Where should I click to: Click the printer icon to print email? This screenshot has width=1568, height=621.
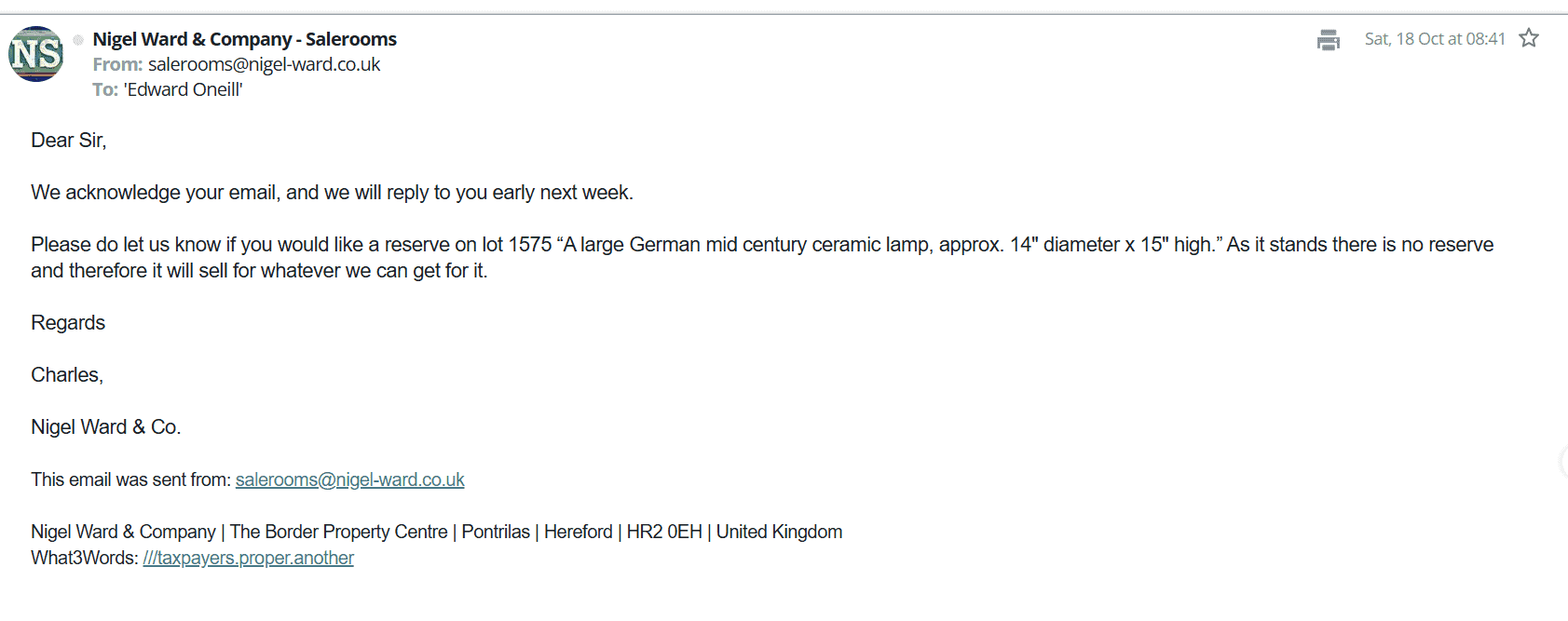pos(1328,40)
